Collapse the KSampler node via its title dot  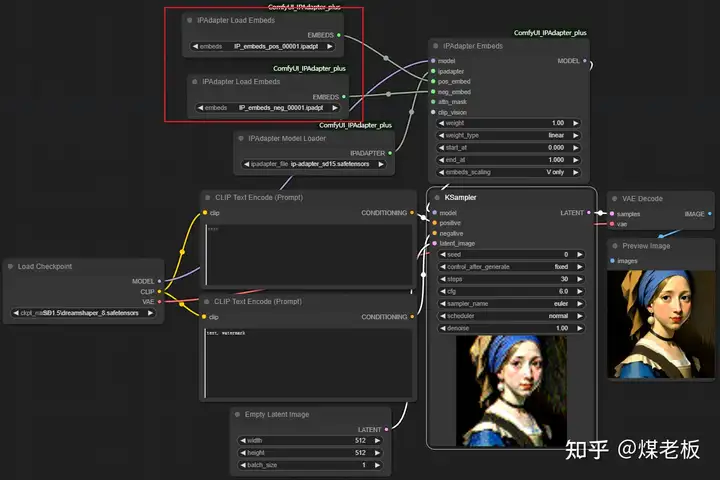tap(437, 198)
